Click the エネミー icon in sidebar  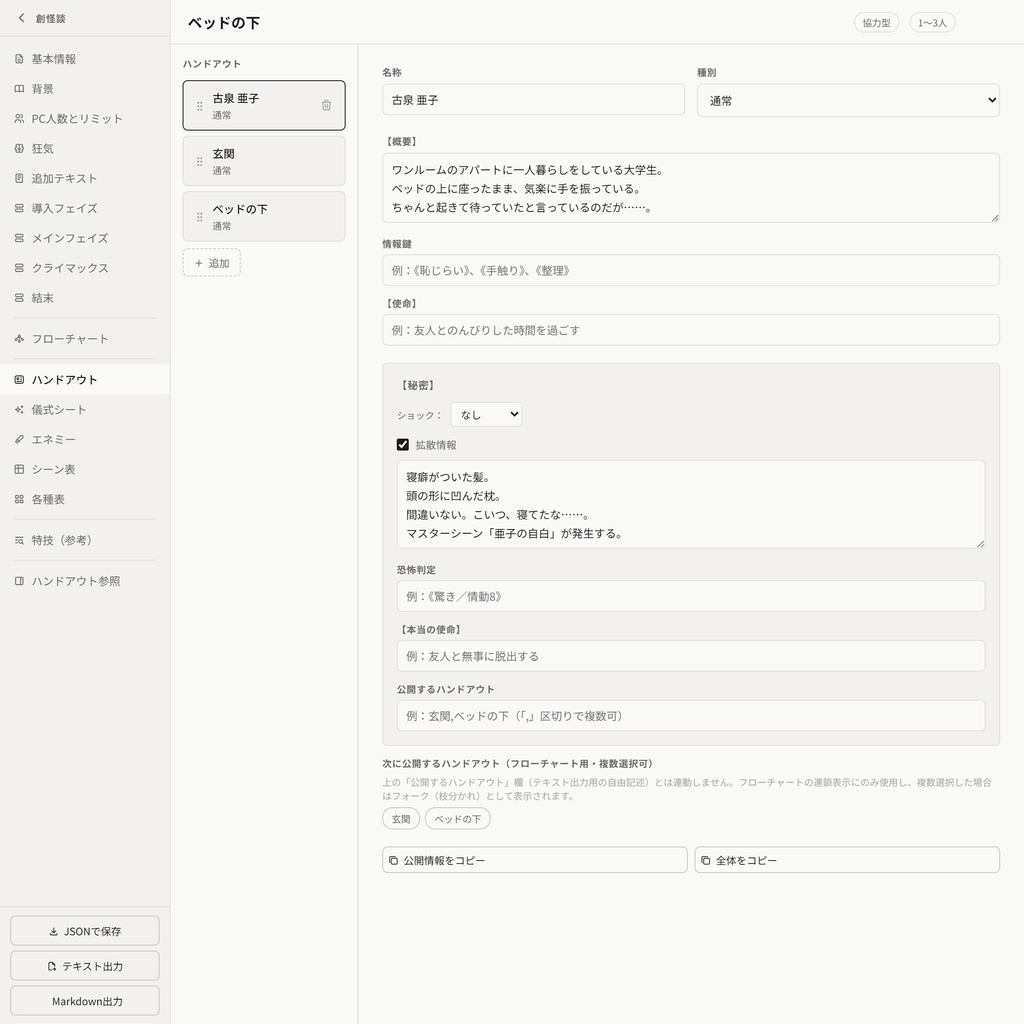pyautogui.click(x=20, y=440)
